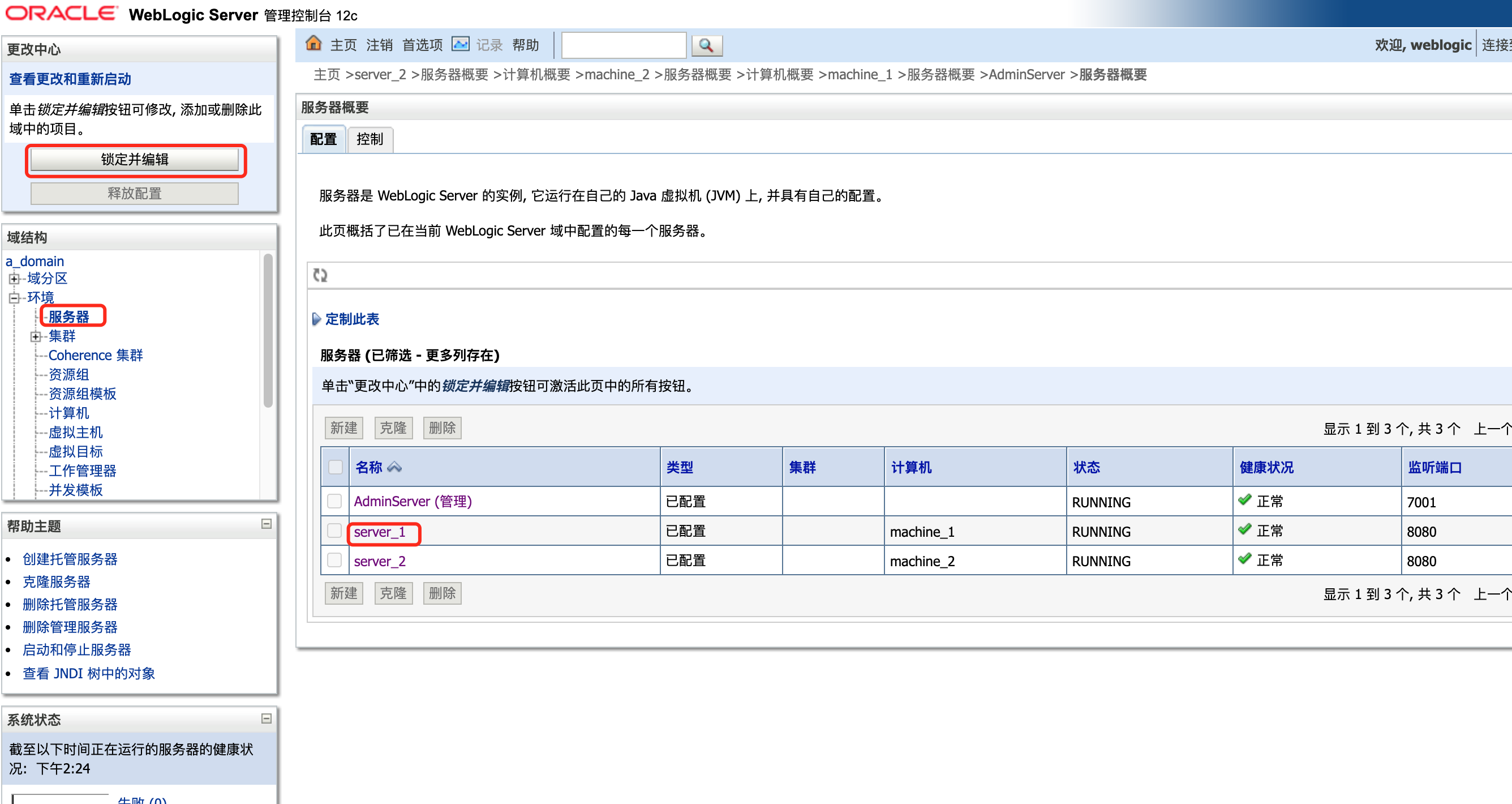
Task: Open 首选项 preferences
Action: pos(422,45)
